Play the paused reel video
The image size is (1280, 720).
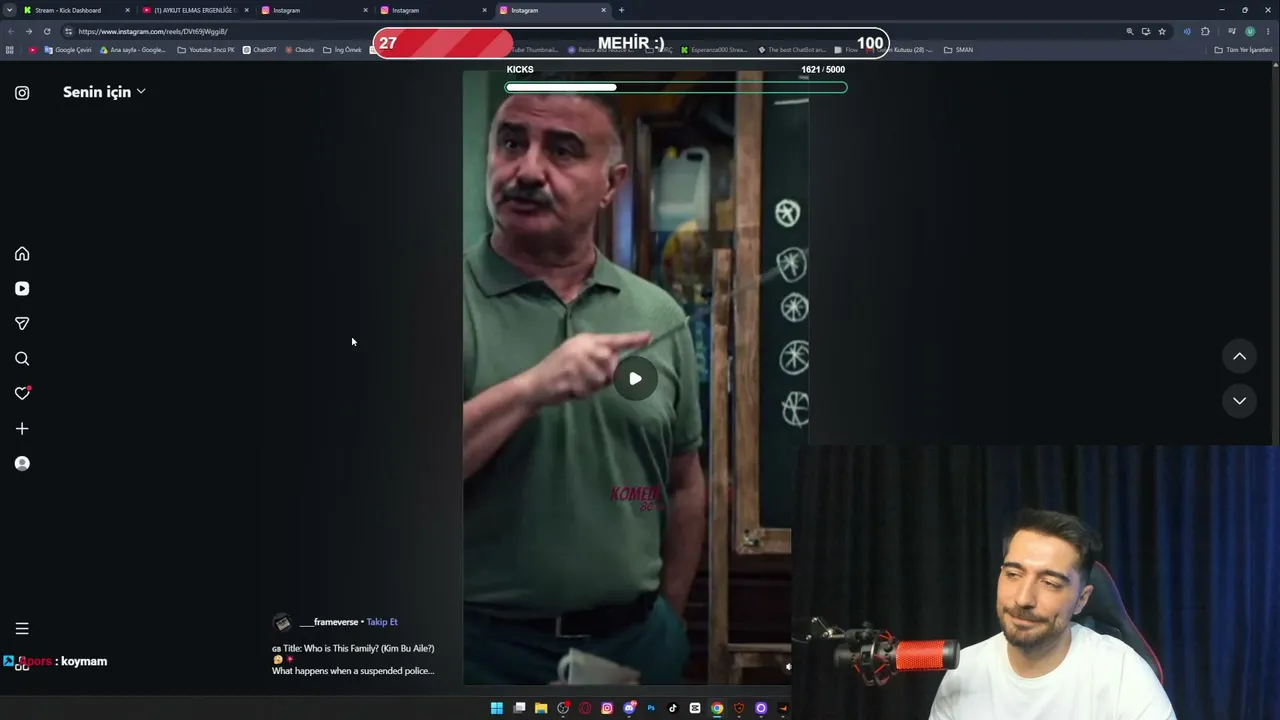coord(635,379)
